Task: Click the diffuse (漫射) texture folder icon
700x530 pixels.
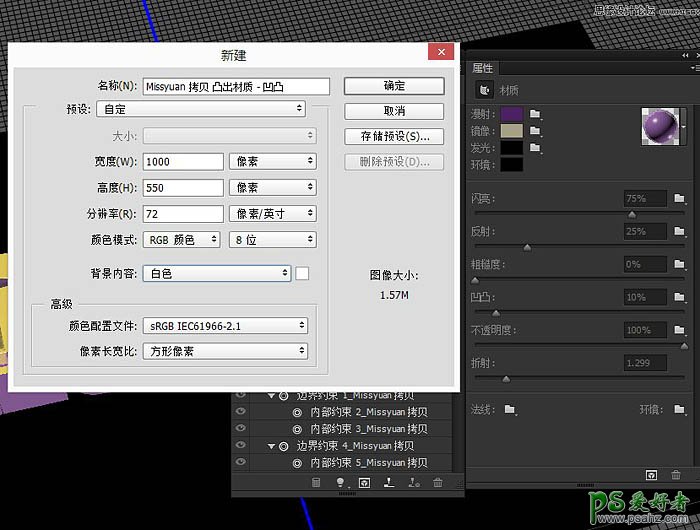Action: click(535, 115)
